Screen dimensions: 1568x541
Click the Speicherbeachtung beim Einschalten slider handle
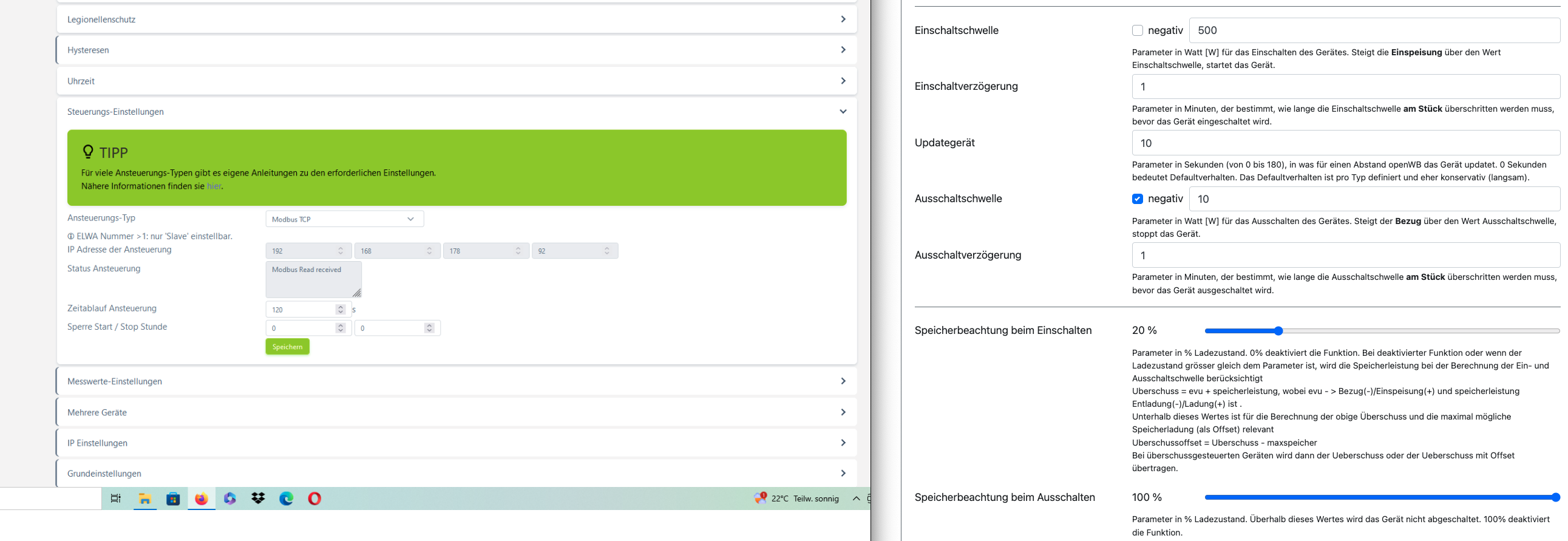1278,331
